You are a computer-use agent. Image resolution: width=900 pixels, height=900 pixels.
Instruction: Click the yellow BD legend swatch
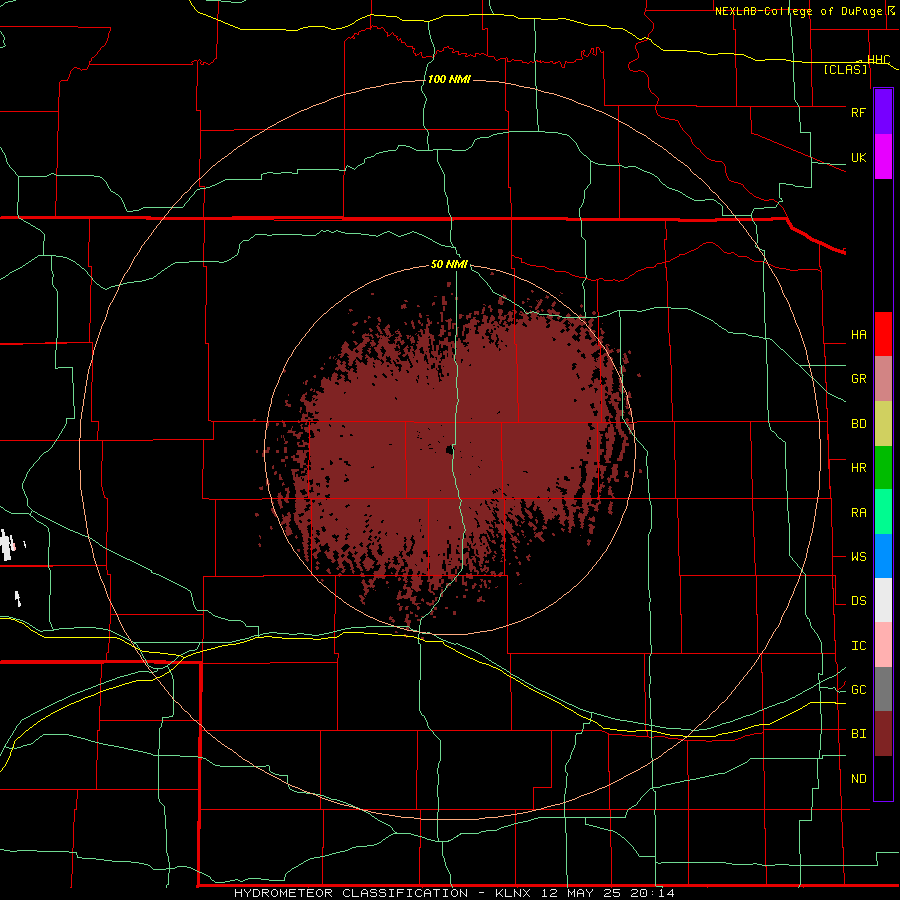click(x=883, y=424)
